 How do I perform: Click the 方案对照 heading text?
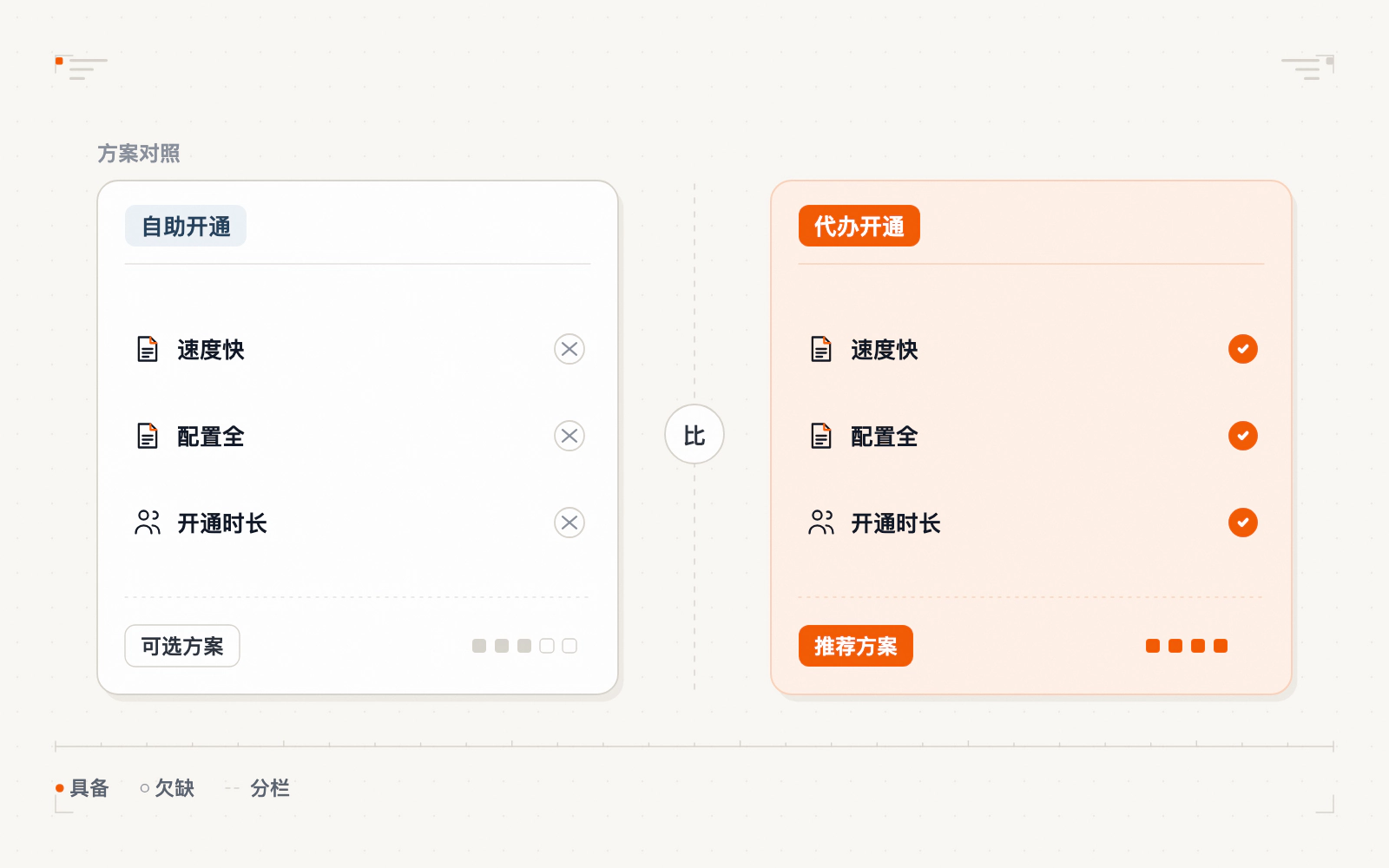tap(139, 154)
